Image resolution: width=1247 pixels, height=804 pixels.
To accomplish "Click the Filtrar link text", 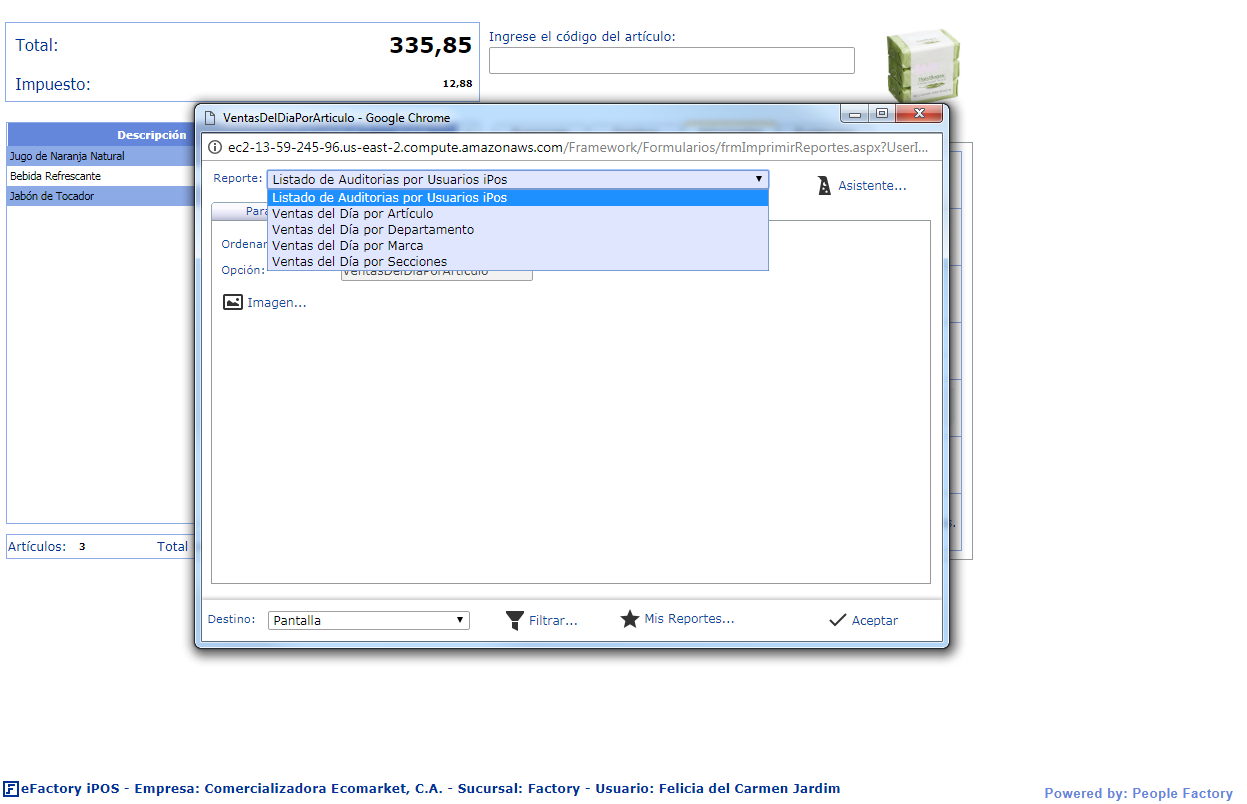I will 553,620.
